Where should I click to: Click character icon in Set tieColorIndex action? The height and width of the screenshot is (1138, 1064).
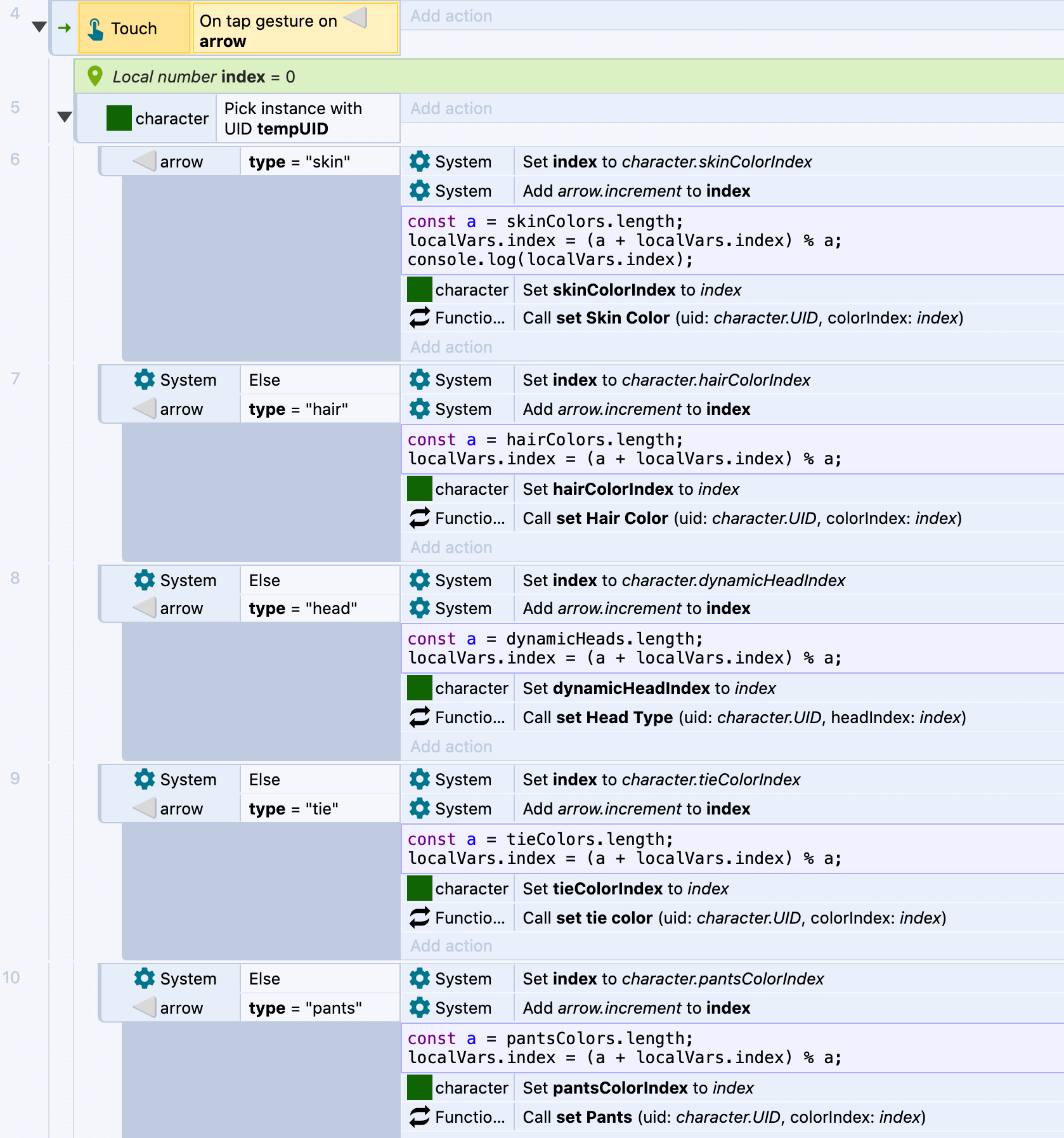tap(420, 888)
